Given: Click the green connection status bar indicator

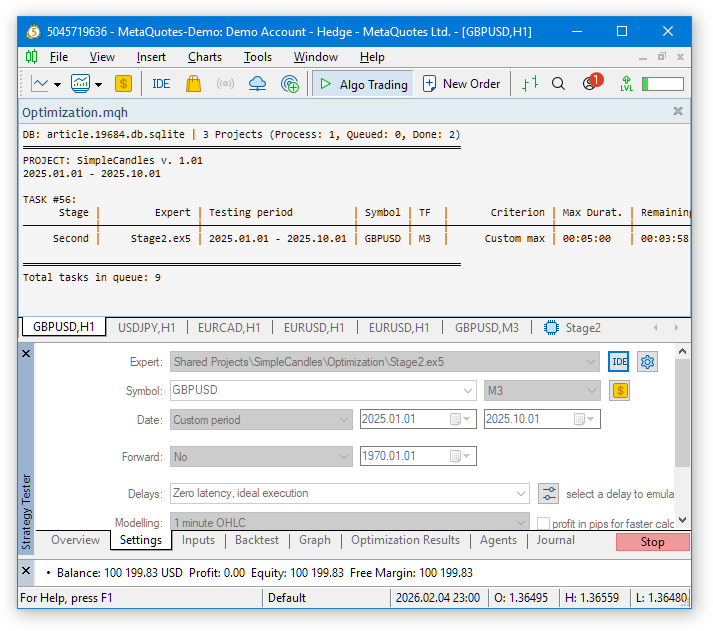Looking at the screenshot, I should 663,84.
